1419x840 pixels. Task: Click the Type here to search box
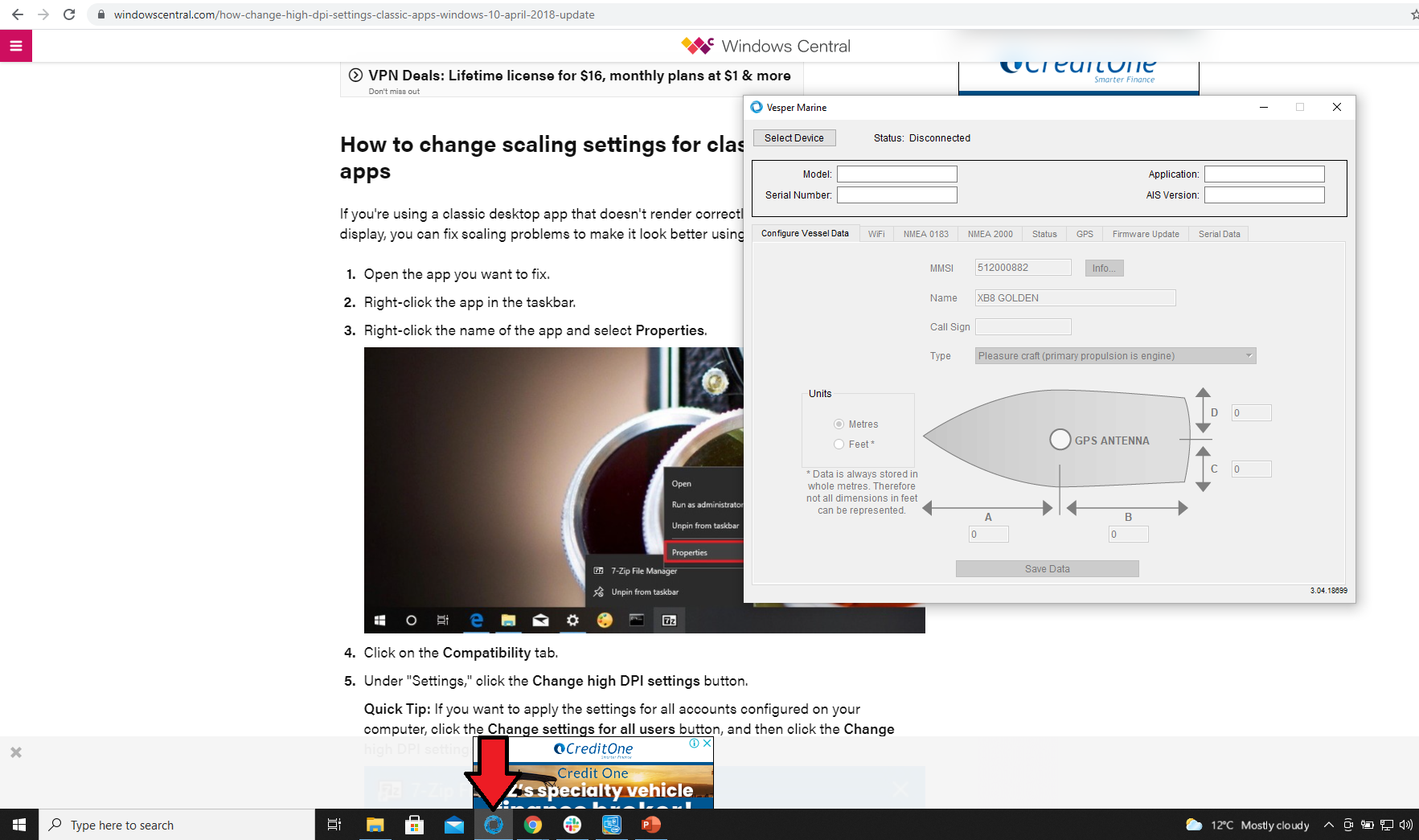click(x=177, y=825)
